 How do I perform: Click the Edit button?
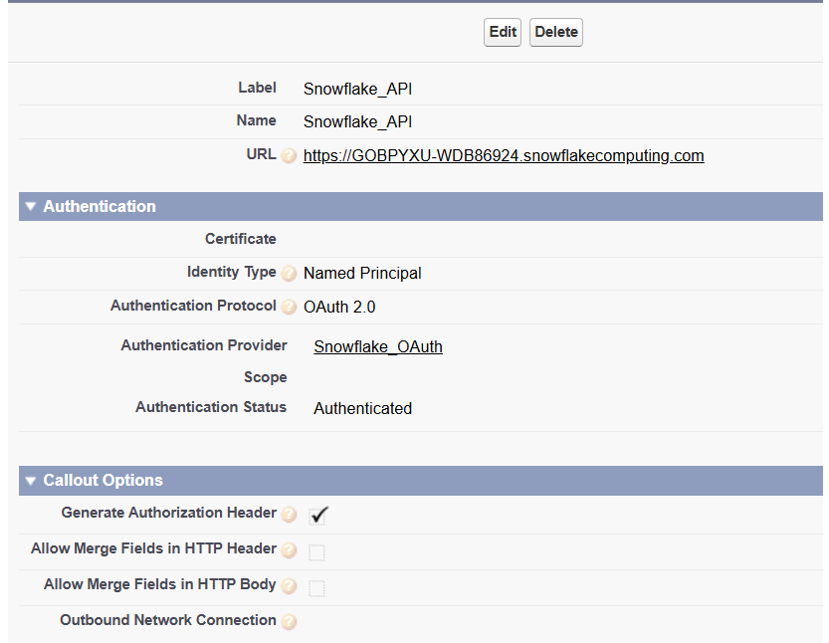(x=502, y=32)
